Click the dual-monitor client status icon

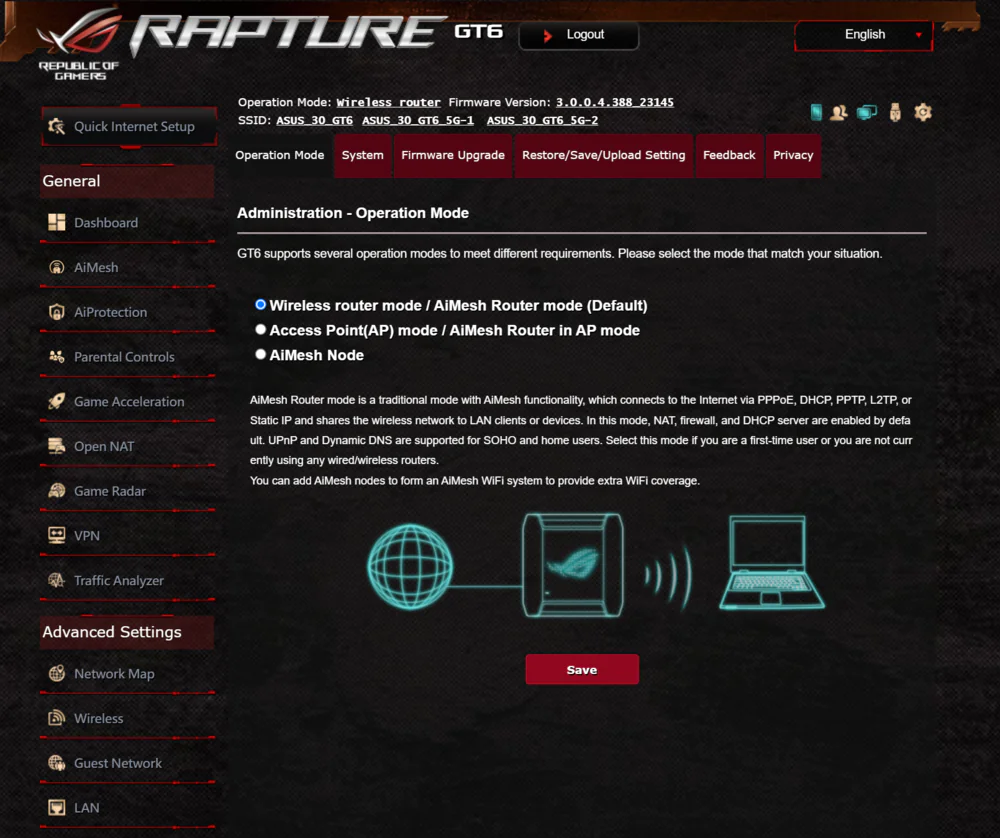click(867, 112)
